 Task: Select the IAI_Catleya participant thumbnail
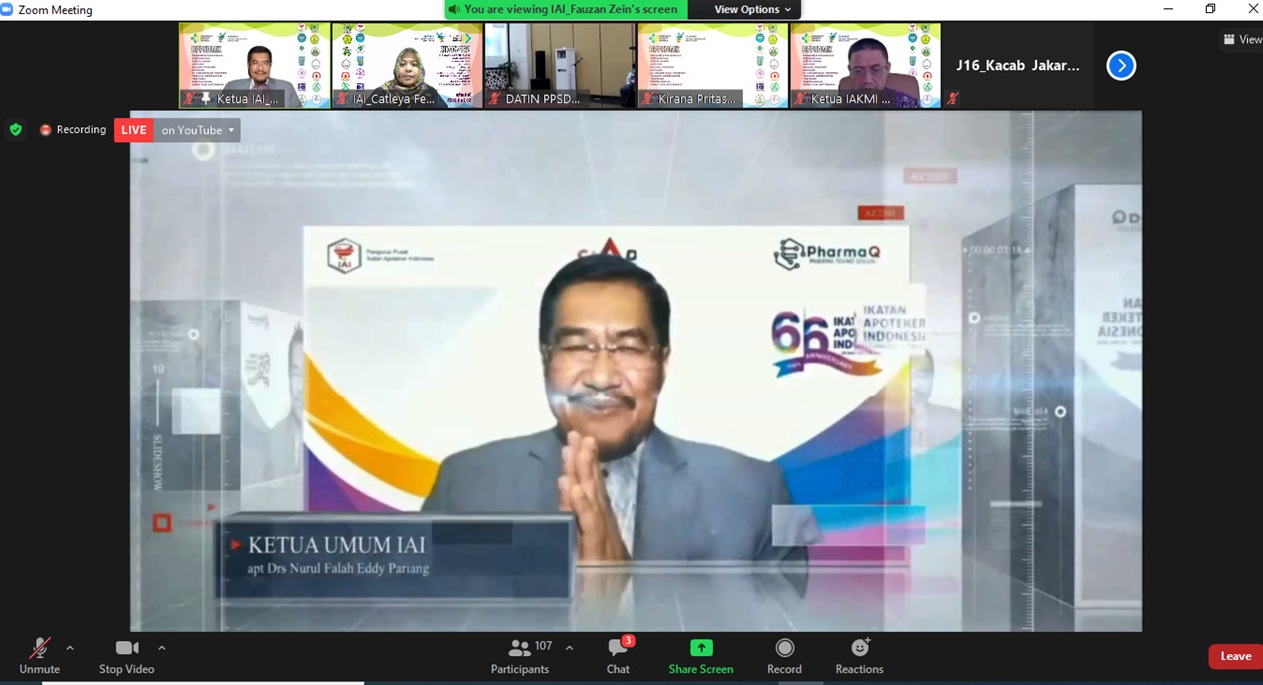(407, 65)
